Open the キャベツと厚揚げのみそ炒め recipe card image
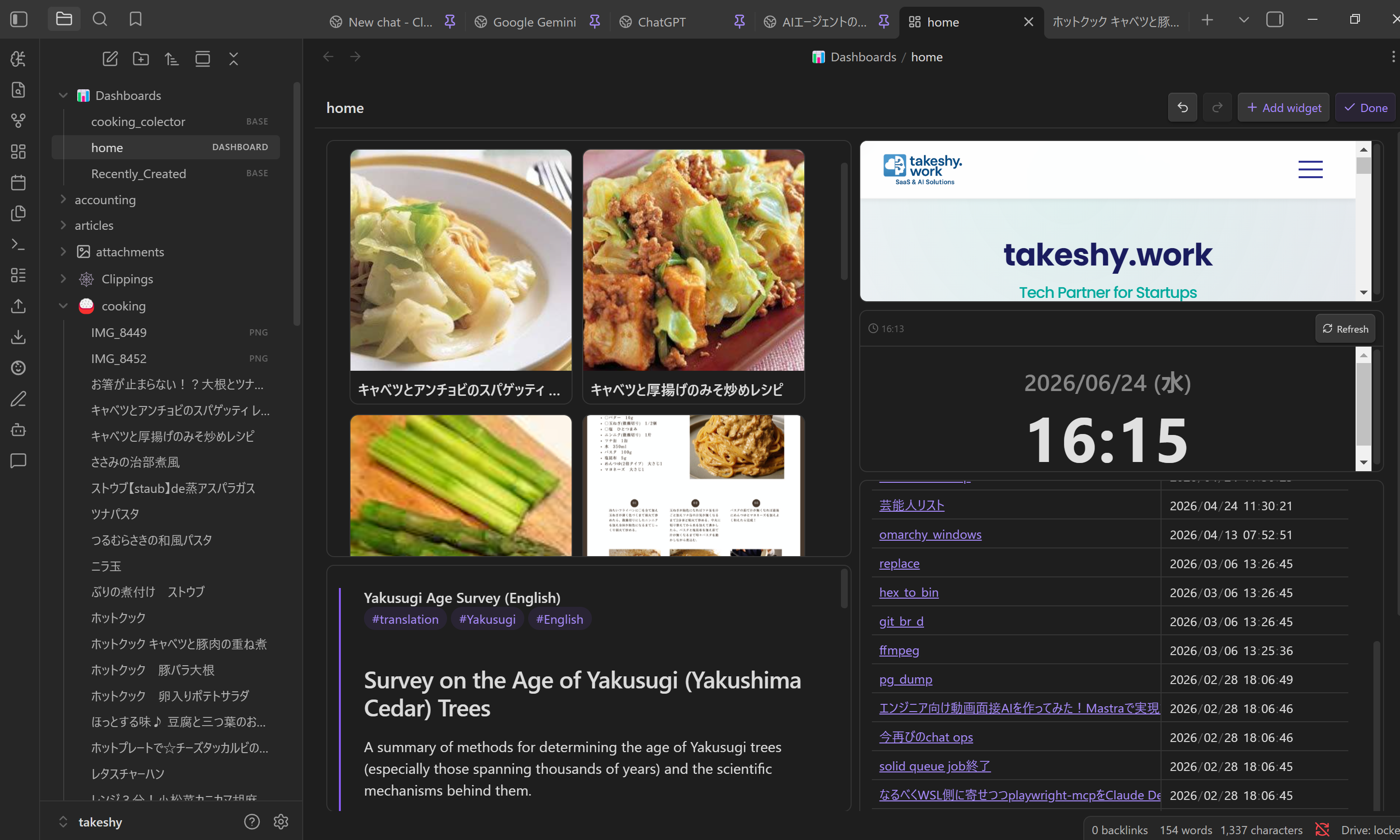Viewport: 1400px width, 840px height. (693, 260)
